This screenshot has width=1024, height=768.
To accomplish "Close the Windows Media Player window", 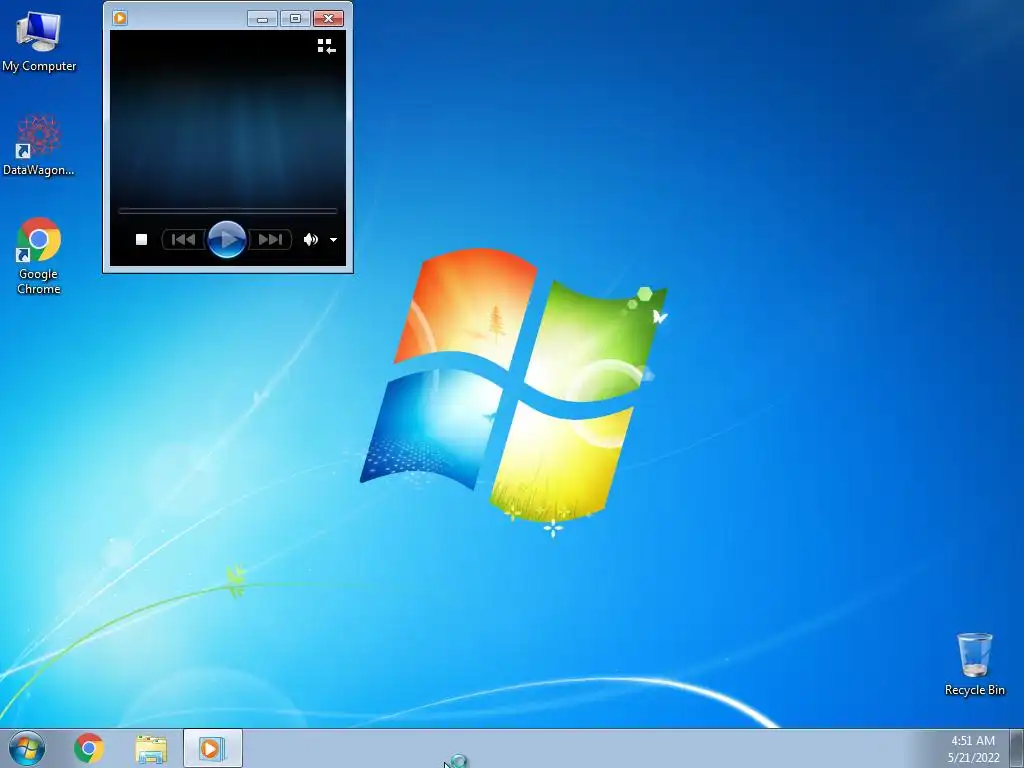I will 328,18.
